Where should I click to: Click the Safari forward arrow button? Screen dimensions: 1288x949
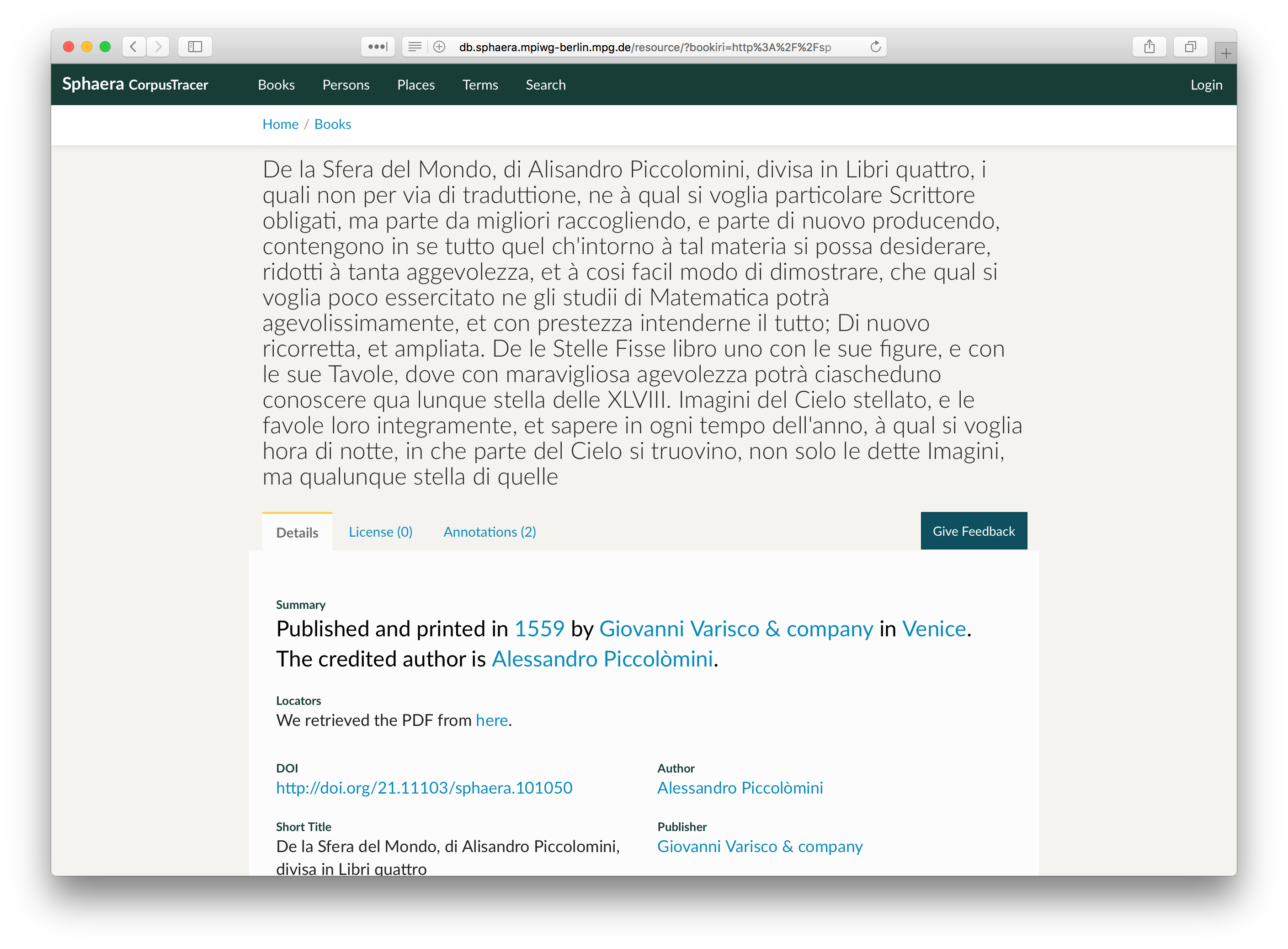click(x=159, y=47)
